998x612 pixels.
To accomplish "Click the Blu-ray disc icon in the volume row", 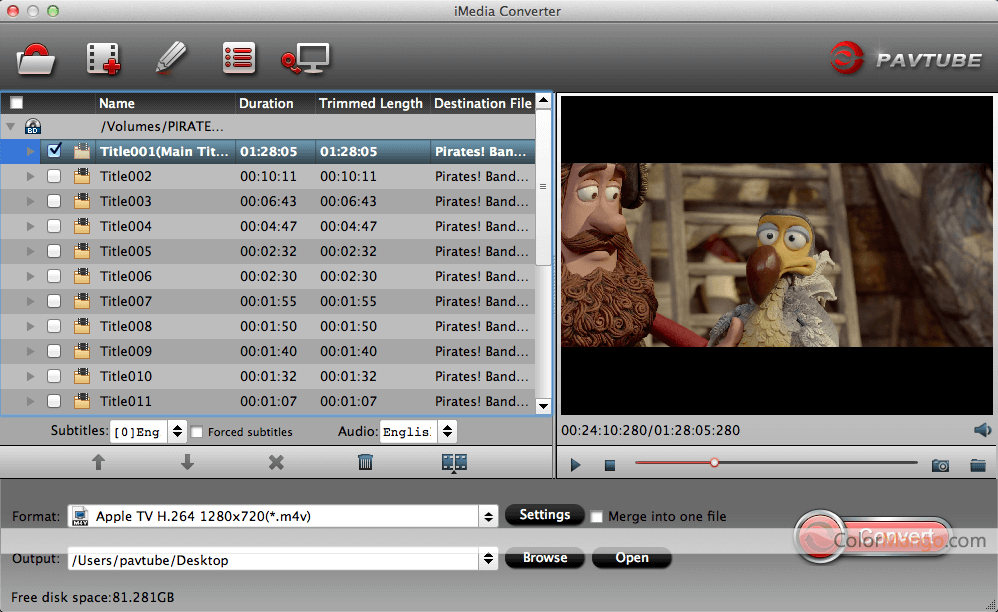I will 33,127.
